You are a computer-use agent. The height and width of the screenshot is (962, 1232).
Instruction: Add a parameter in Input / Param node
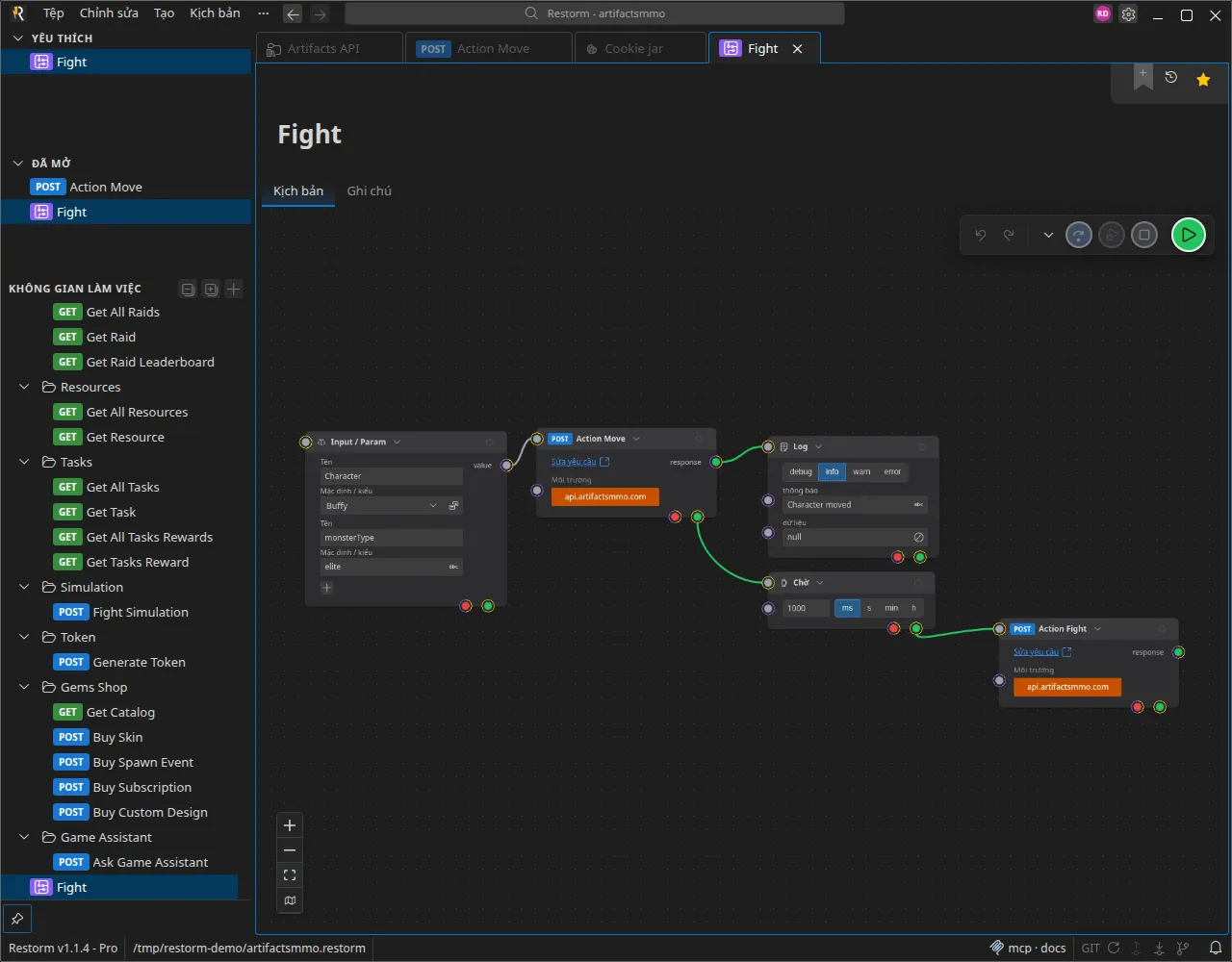[x=327, y=588]
